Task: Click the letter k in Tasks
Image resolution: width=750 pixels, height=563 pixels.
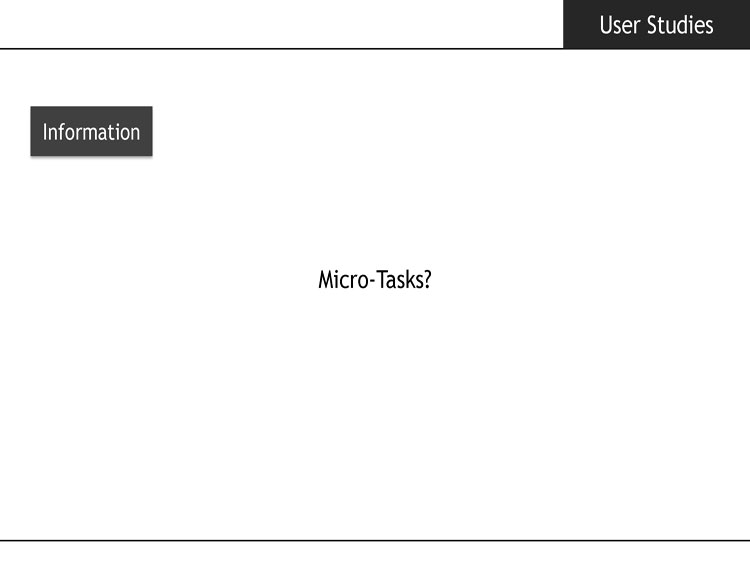Action: coord(410,279)
